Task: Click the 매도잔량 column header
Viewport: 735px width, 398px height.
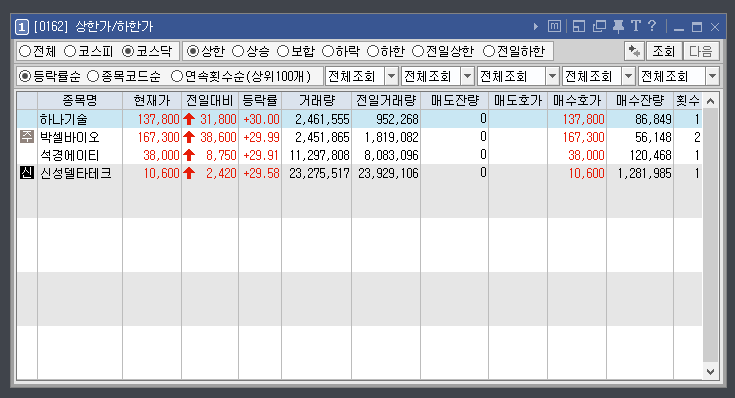Action: [455, 101]
